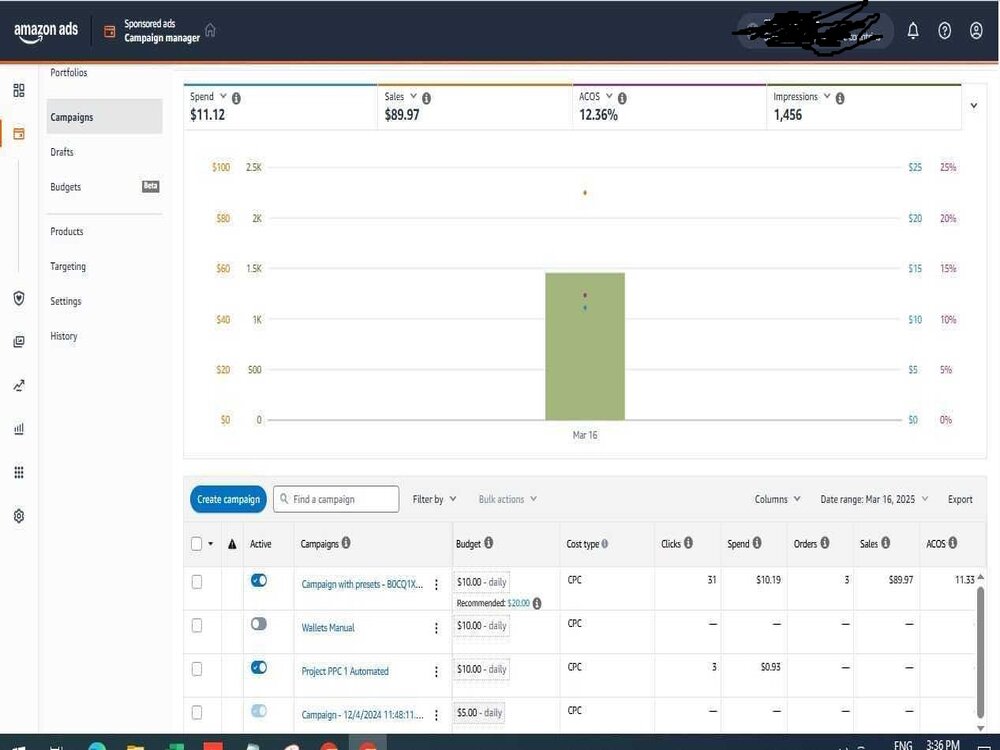Edit the $10.00 daily budget for Wallets Manual
The width and height of the screenshot is (1000, 750).
coord(482,626)
